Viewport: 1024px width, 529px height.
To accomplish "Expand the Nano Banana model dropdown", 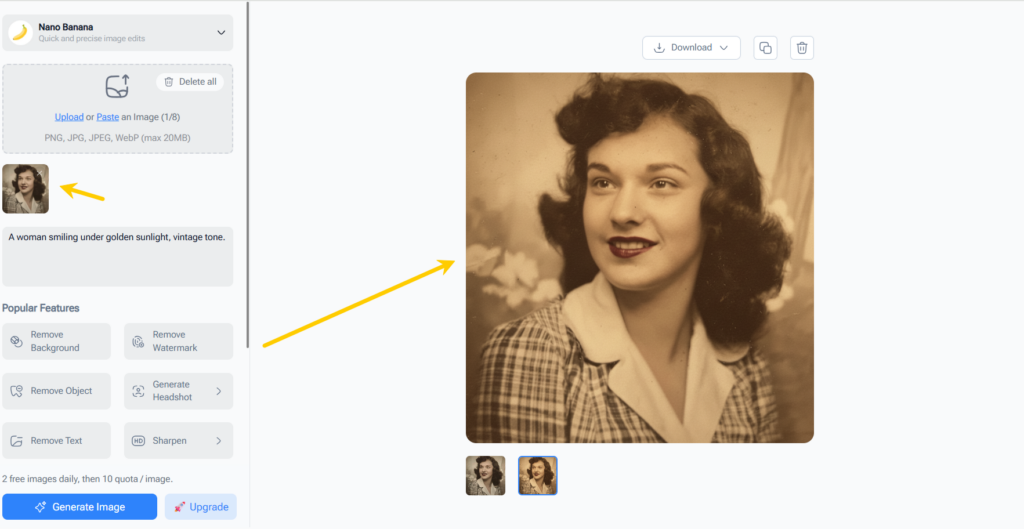I will click(221, 33).
